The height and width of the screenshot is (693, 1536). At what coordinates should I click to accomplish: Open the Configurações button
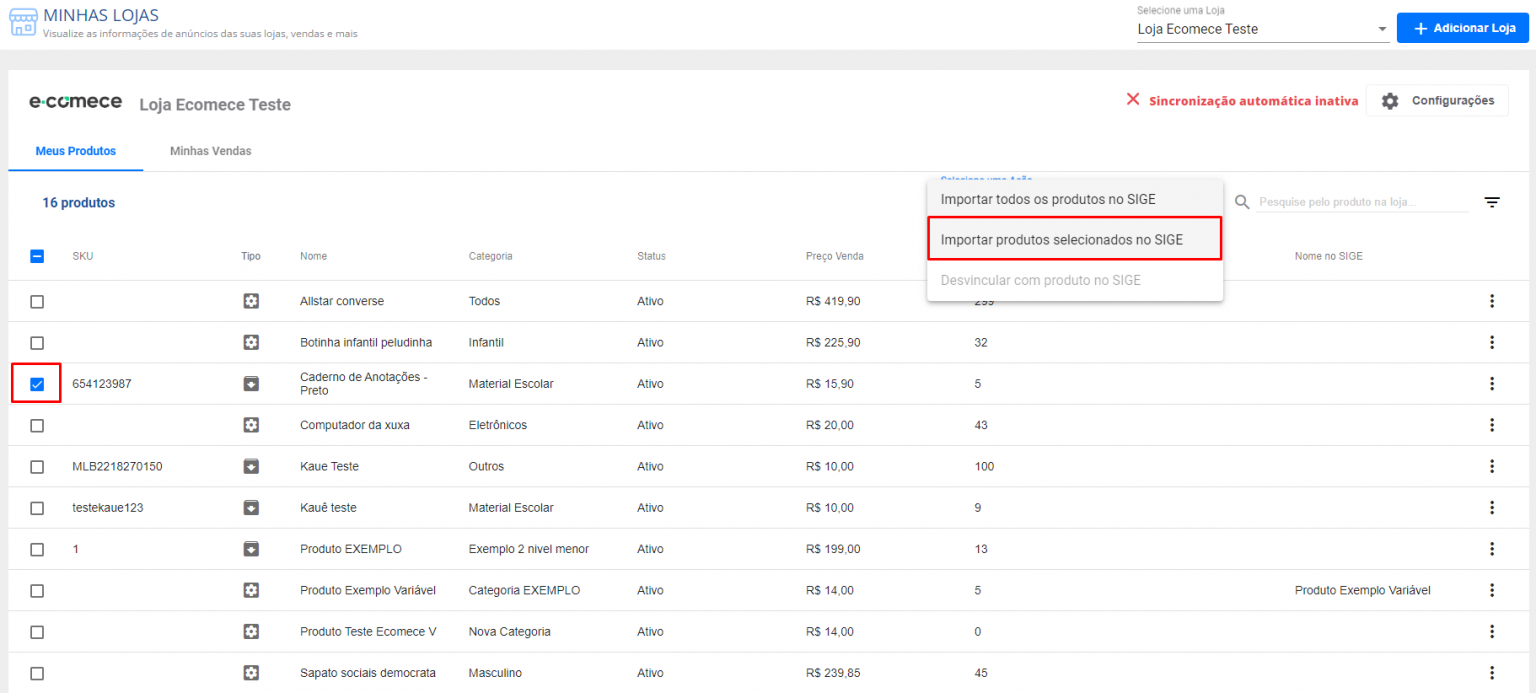[1437, 100]
